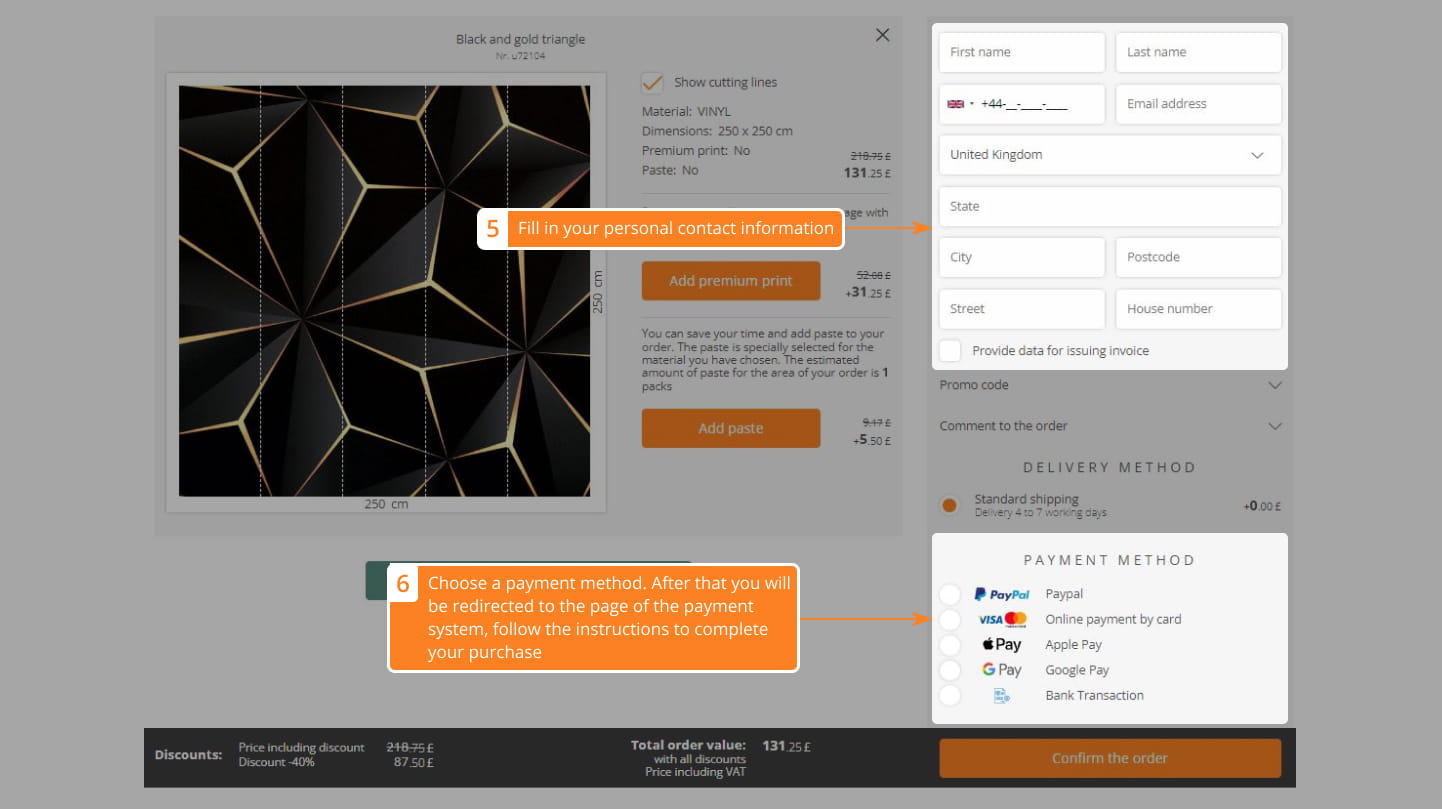Click the Google Pay logo
This screenshot has height=809, width=1442.
(1001, 670)
